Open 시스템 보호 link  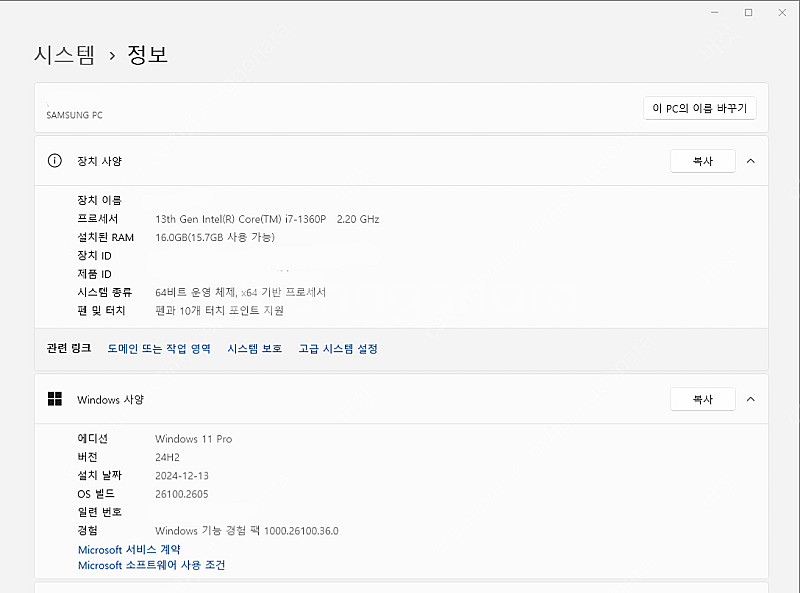[x=255, y=349]
